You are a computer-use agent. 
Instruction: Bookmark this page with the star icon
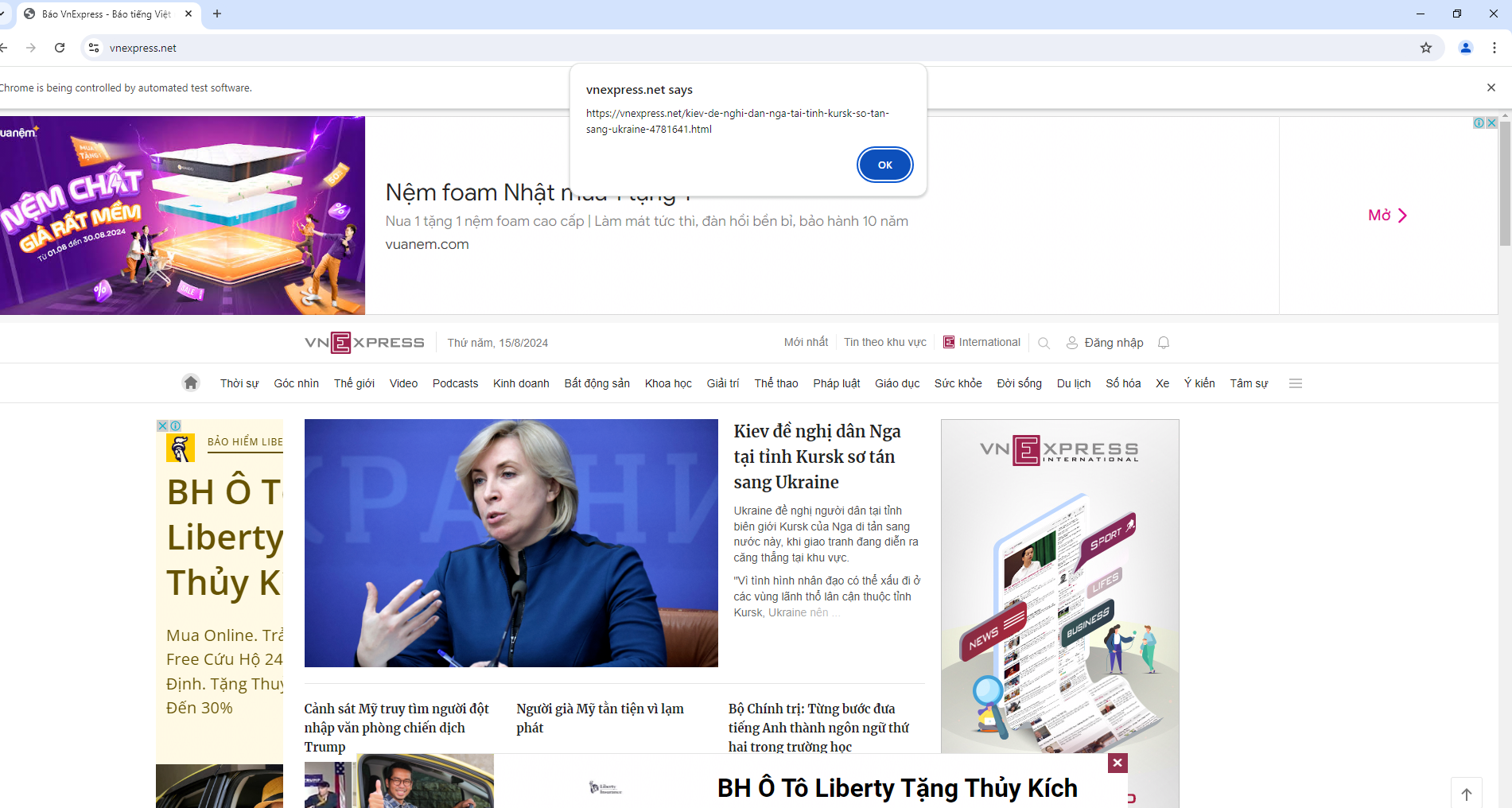(1426, 48)
